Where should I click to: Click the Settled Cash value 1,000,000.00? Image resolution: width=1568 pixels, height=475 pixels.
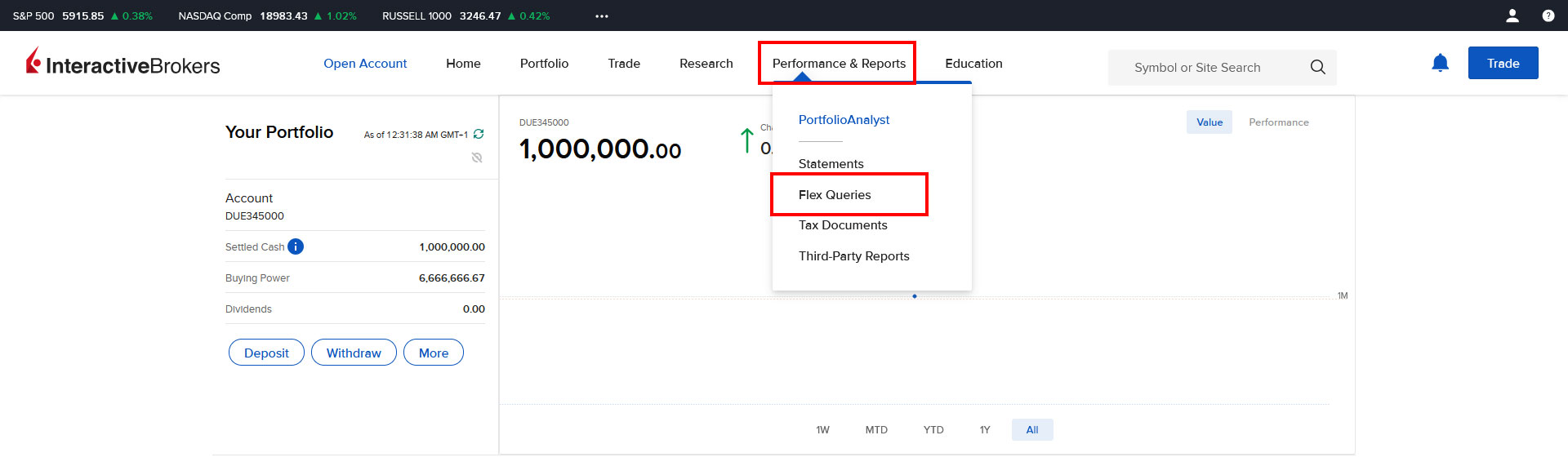click(x=452, y=247)
